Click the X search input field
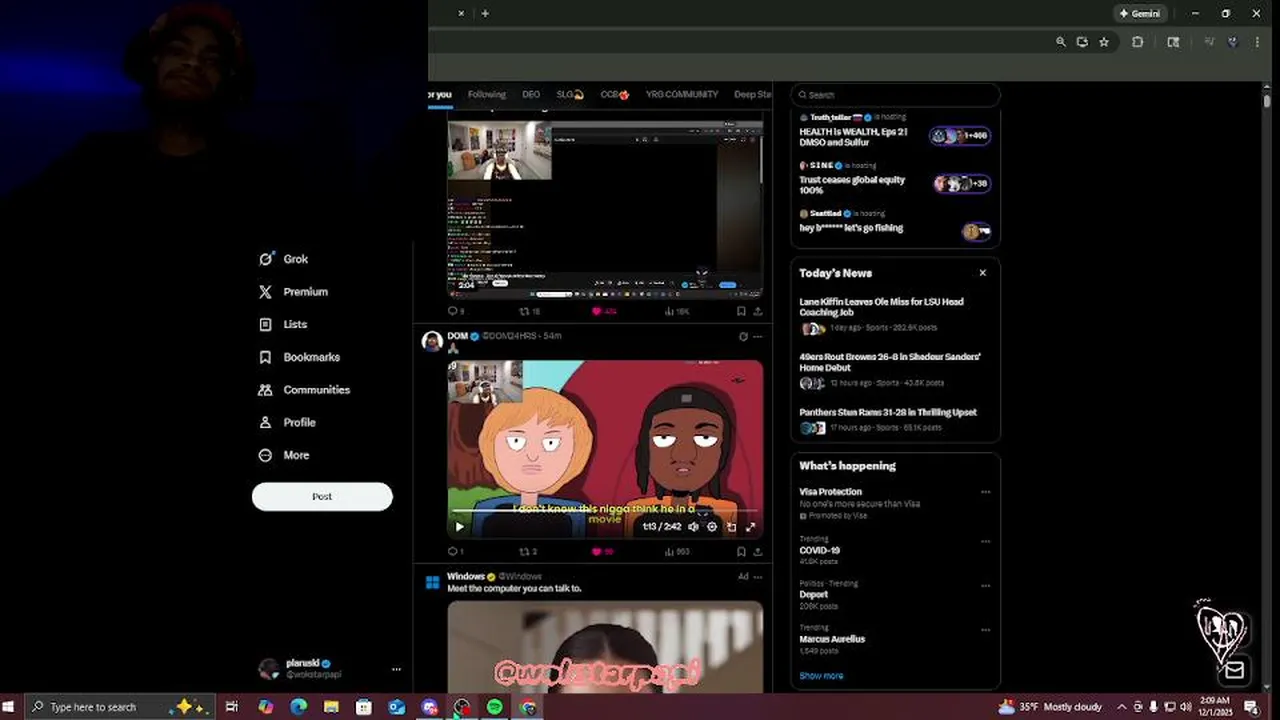The height and width of the screenshot is (720, 1280). pos(895,95)
